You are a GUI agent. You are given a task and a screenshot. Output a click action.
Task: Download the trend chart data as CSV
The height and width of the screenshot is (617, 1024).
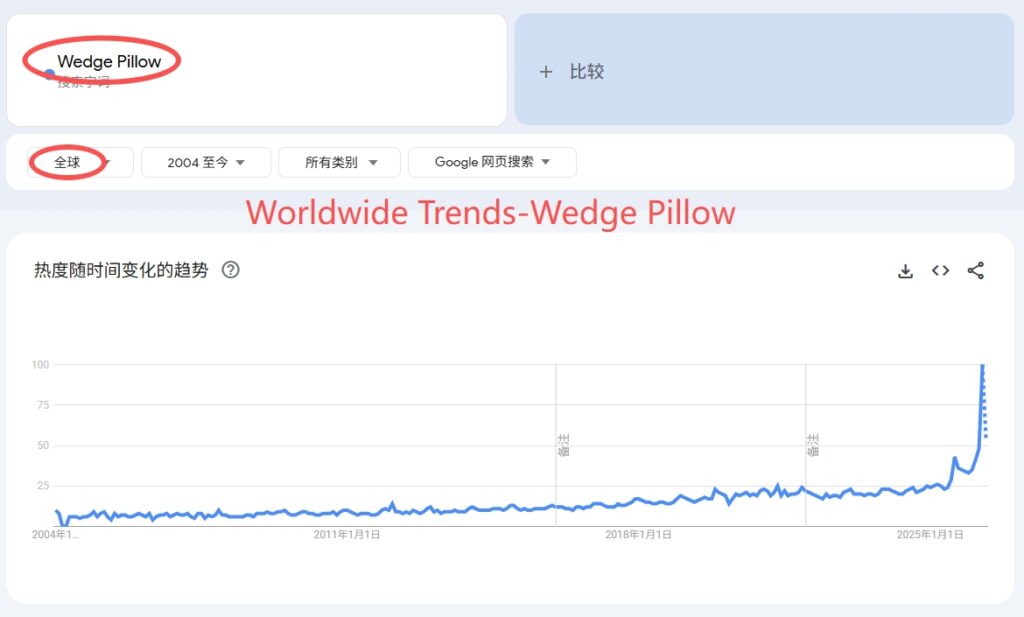coord(905,271)
